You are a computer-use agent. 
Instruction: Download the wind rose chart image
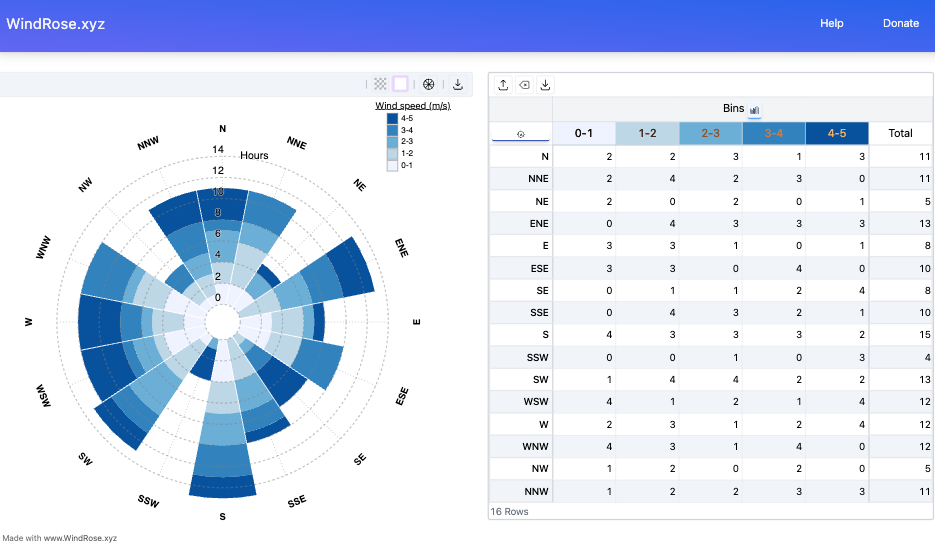458,85
